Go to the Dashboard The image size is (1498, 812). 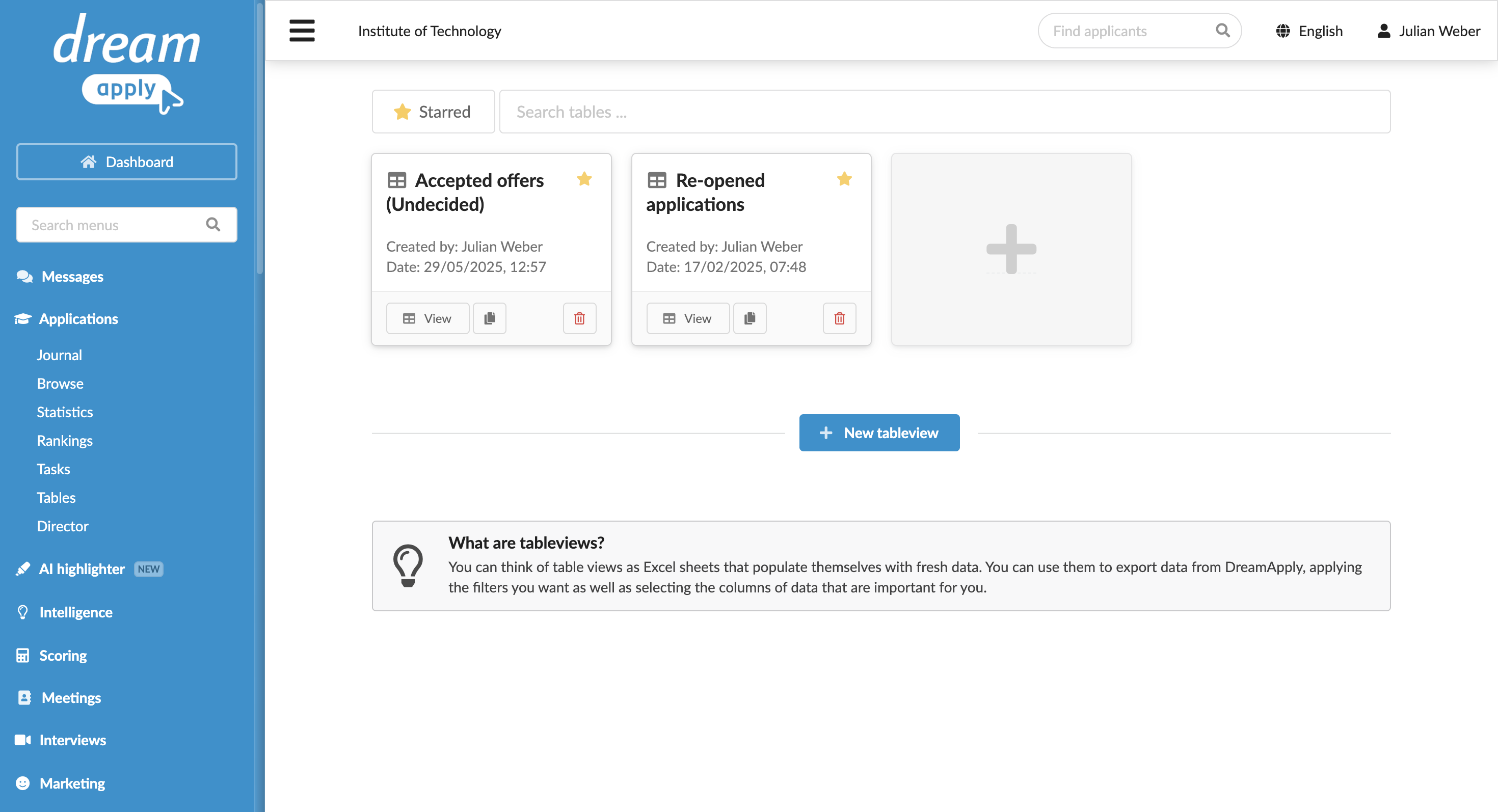(127, 161)
